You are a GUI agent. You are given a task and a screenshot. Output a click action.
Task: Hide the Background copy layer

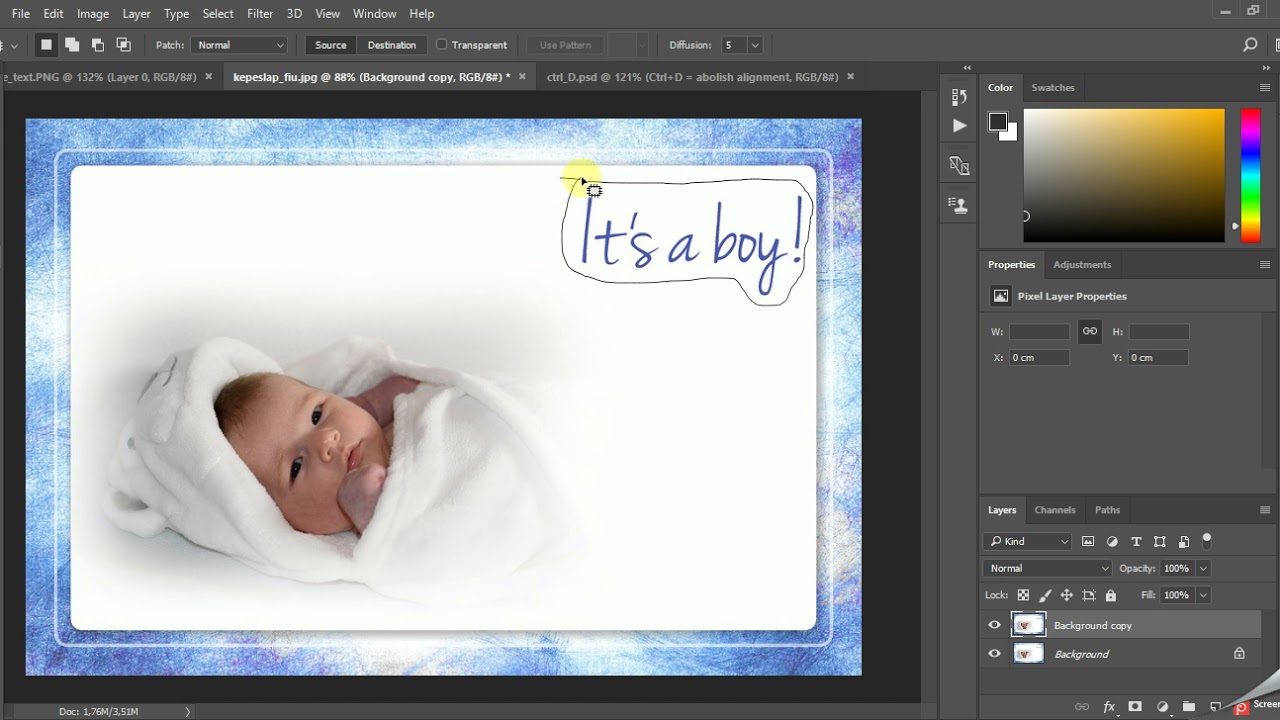[x=994, y=625]
